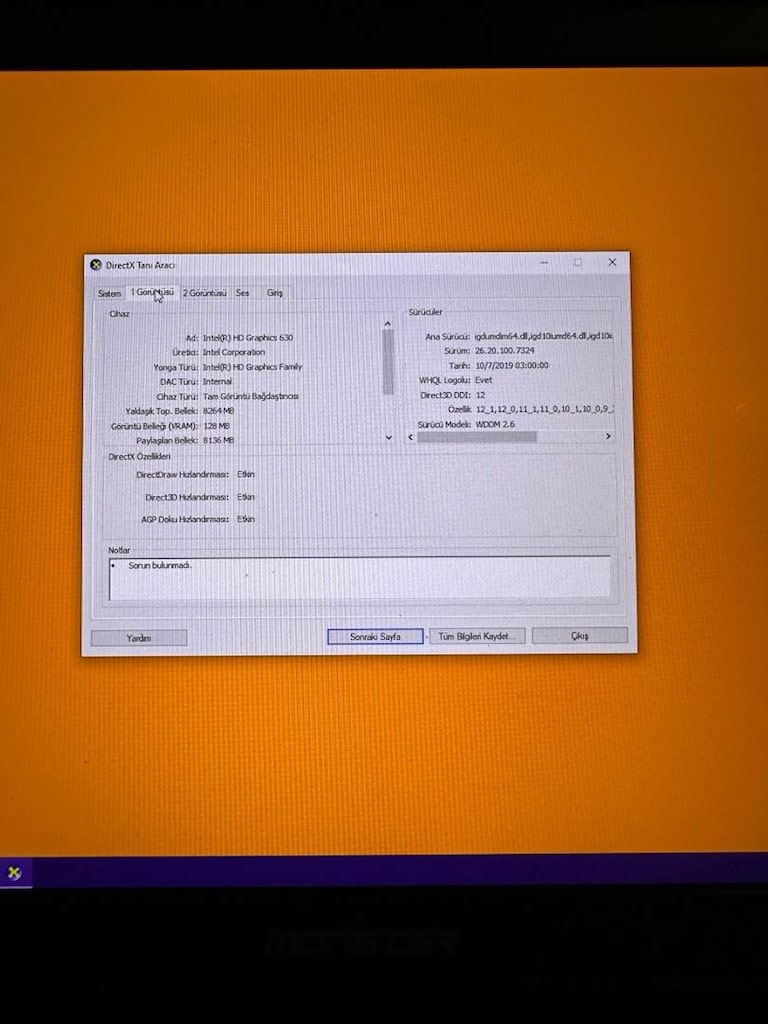Open the 2 Görüntüsü tab
This screenshot has width=768, height=1024.
pos(204,293)
